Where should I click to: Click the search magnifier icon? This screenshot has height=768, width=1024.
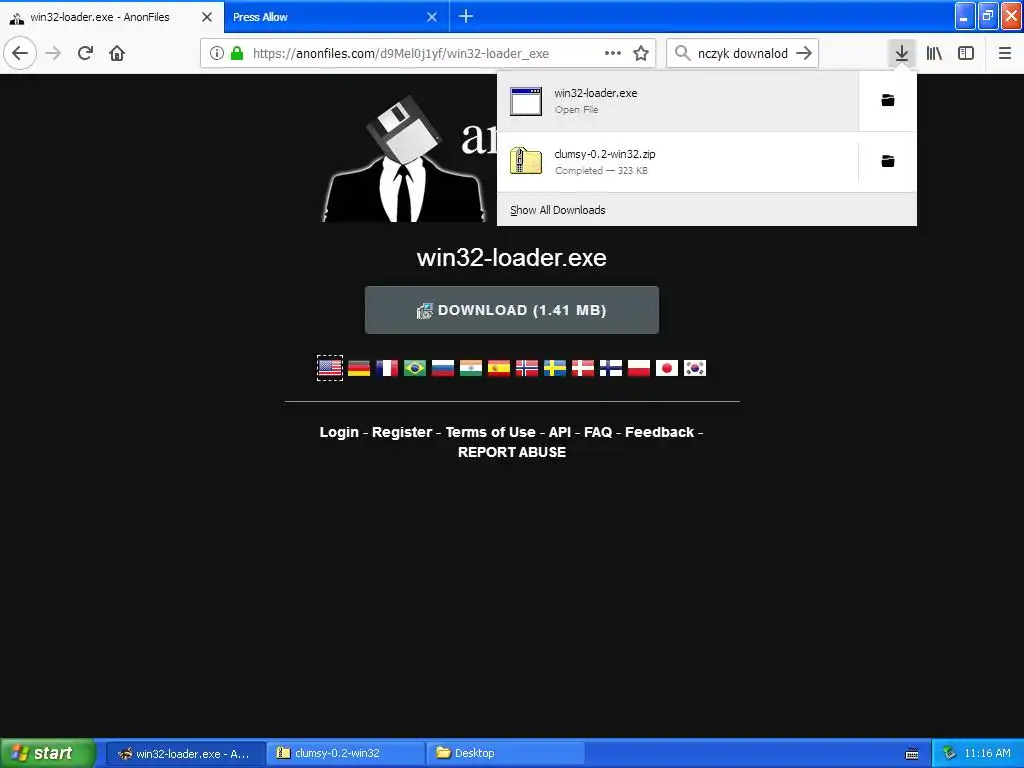[682, 53]
